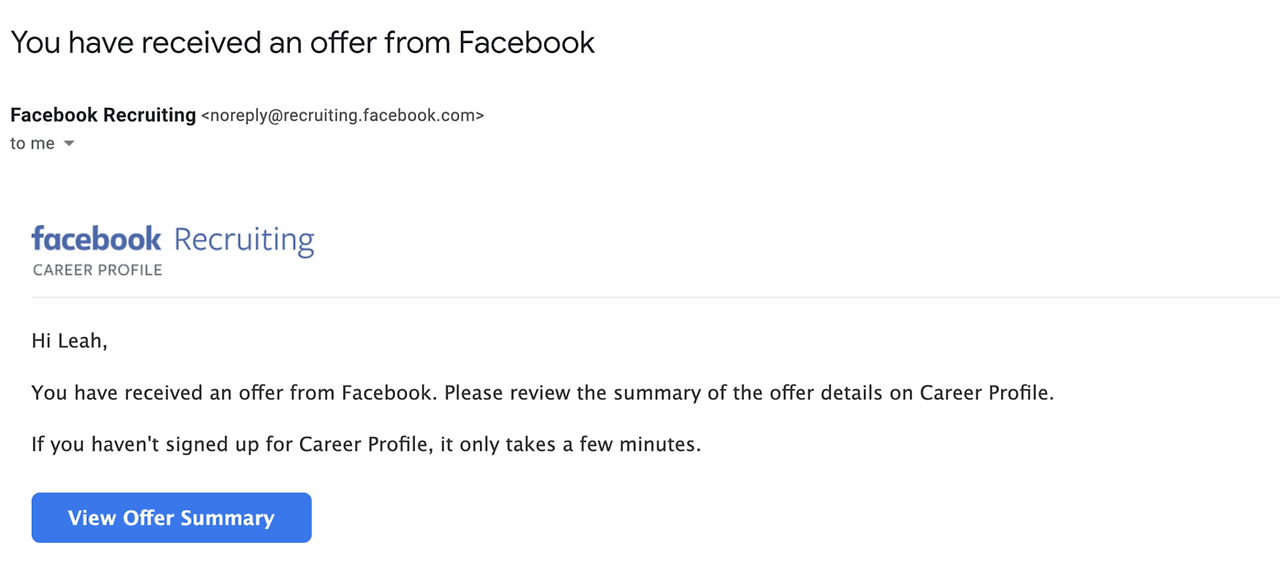The height and width of the screenshot is (564, 1280).
Task: Click the word 'Facebook' in subject line
Action: point(526,42)
